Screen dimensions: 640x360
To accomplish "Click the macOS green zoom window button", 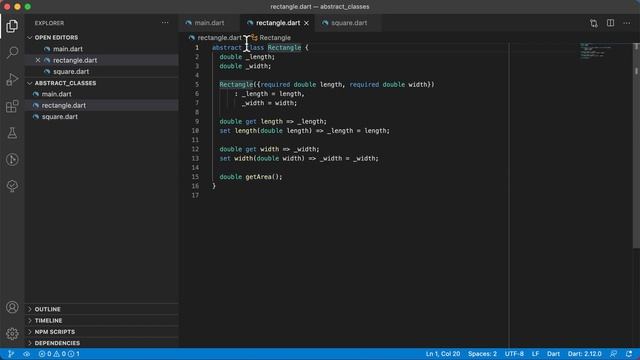I will tap(28, 7).
